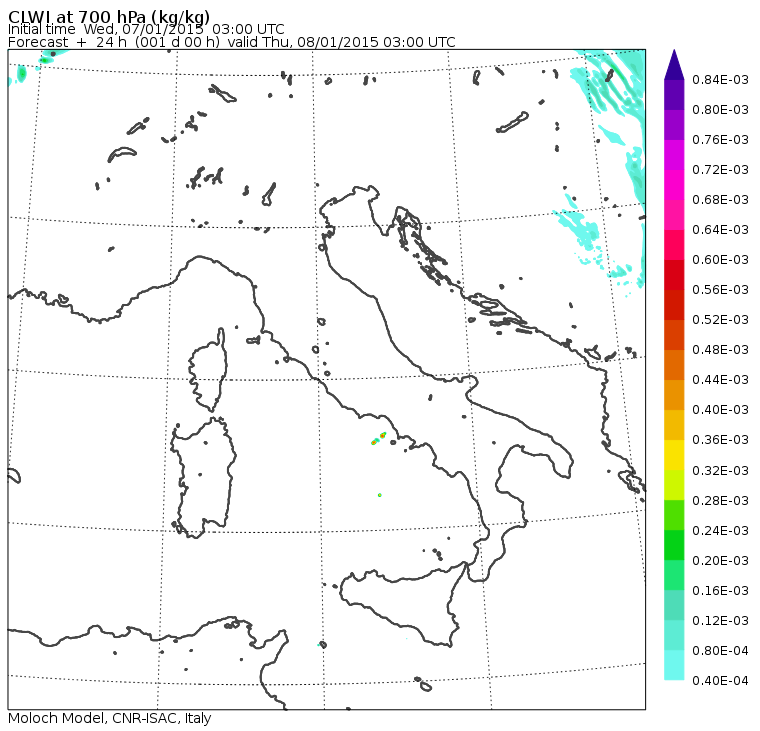Click the dark blue arrow atop colorbar
Viewport: 760px width, 731px height.
(x=674, y=65)
